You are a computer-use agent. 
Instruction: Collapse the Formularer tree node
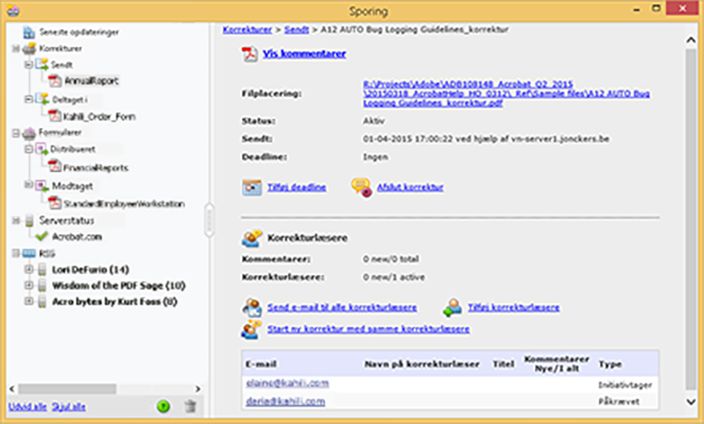16,133
